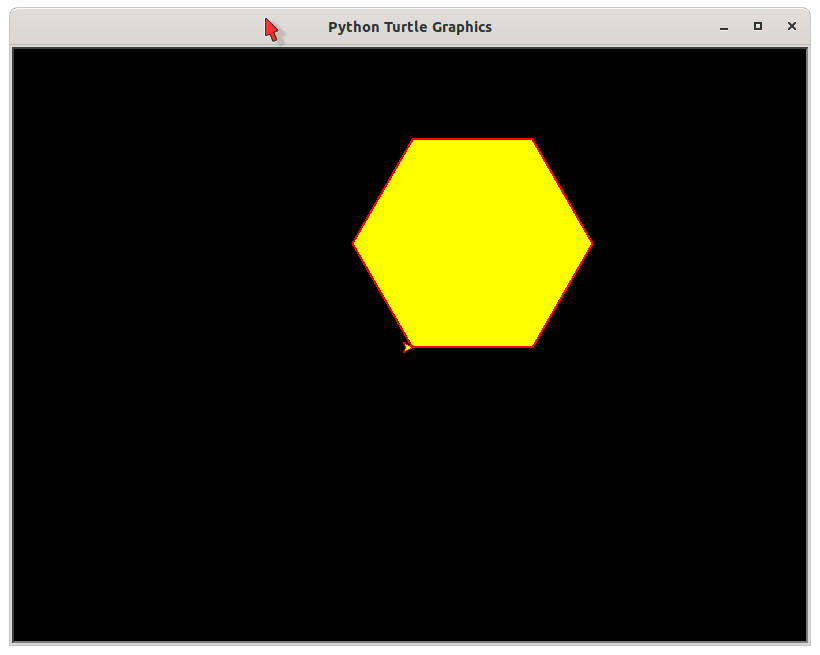The height and width of the screenshot is (655, 820).
Task: Close the Python Turtle Graphics window
Action: tap(792, 27)
